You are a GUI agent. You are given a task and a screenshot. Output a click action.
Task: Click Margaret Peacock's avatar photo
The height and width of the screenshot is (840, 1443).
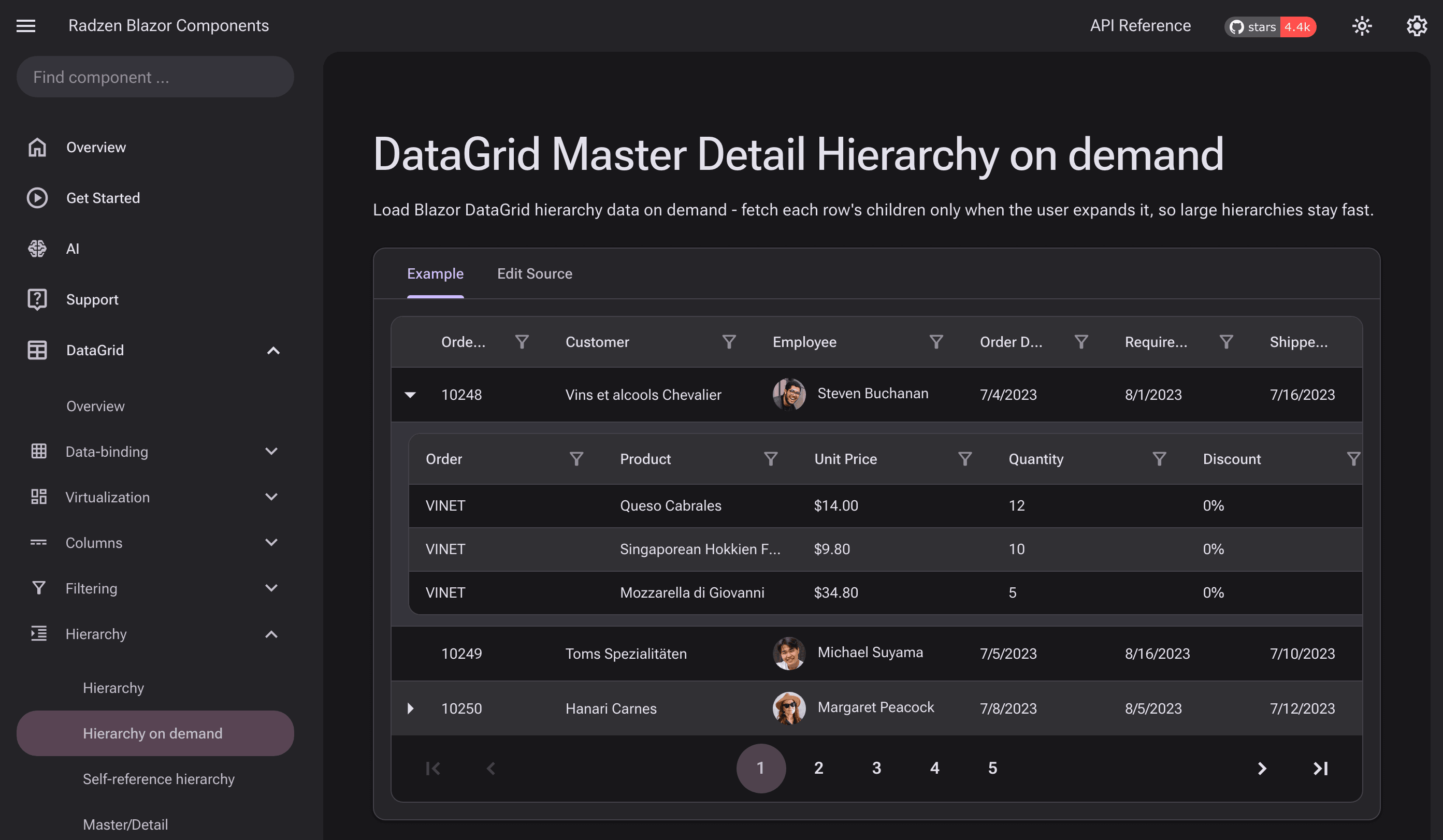click(789, 708)
